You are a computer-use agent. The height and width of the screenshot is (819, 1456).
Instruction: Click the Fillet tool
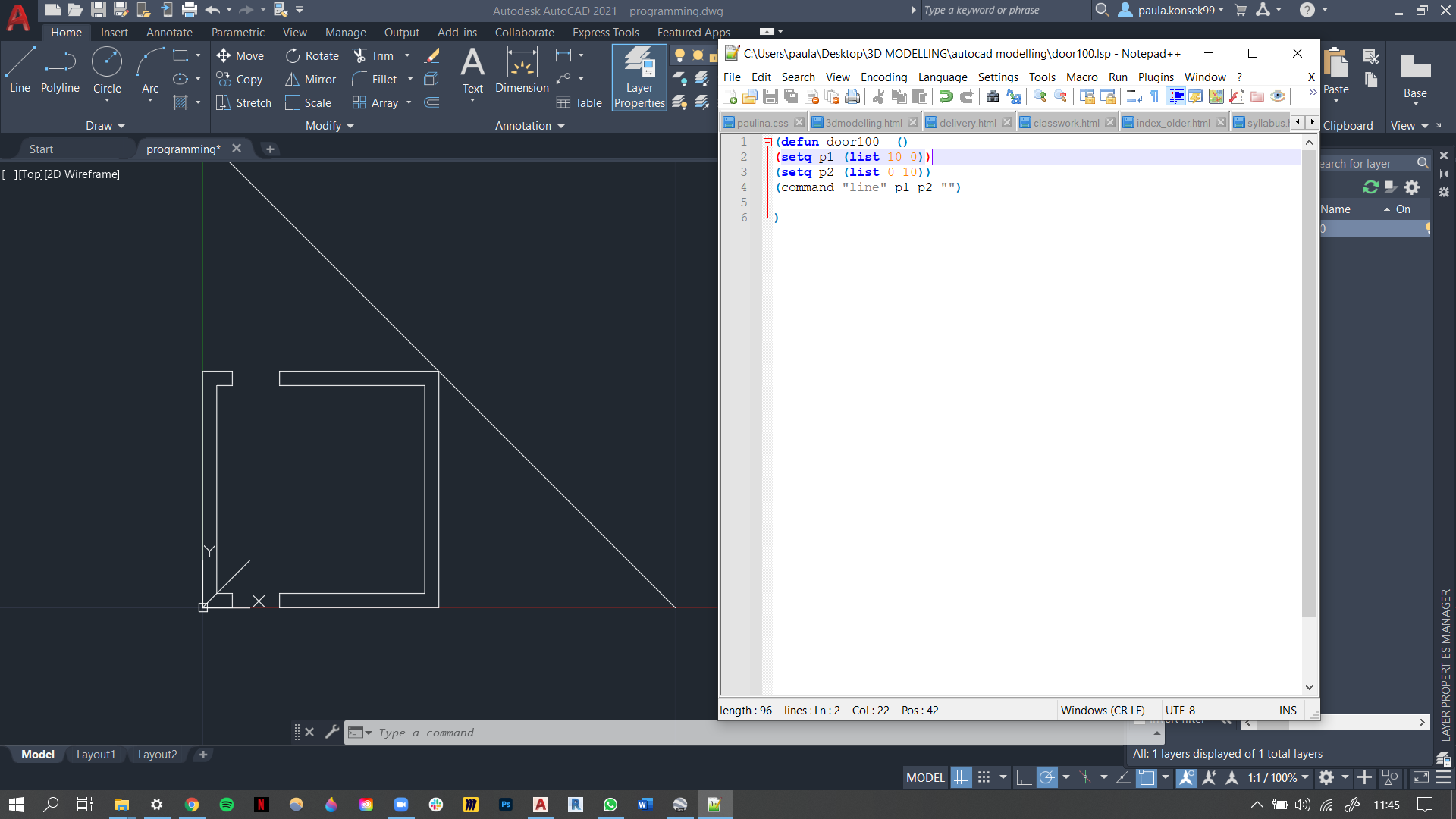375,80
